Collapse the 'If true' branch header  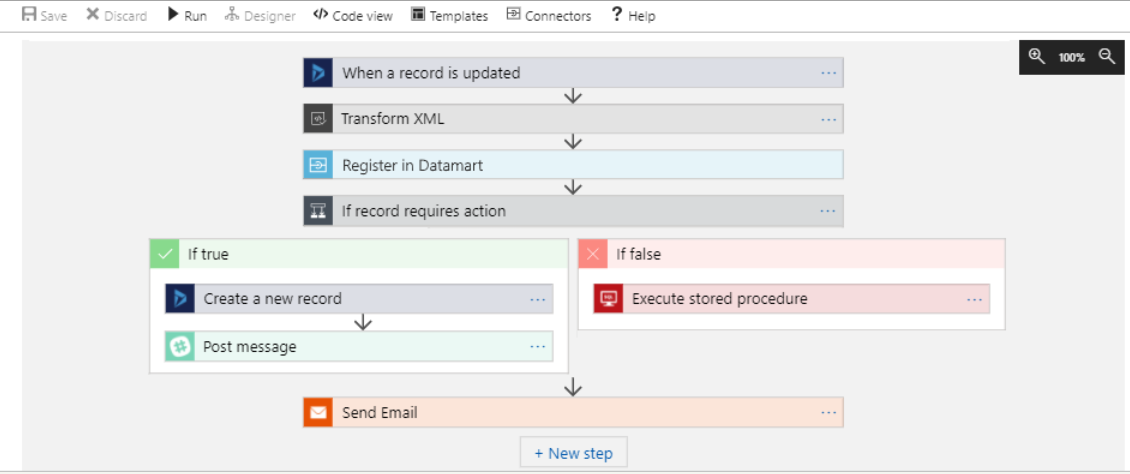tap(208, 254)
